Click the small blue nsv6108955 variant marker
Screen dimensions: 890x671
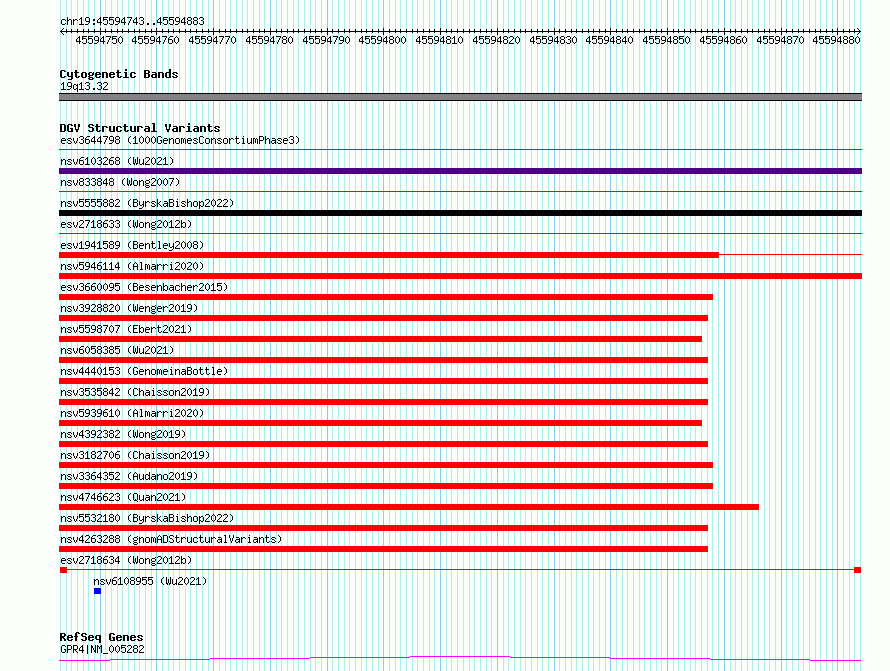click(x=98, y=591)
